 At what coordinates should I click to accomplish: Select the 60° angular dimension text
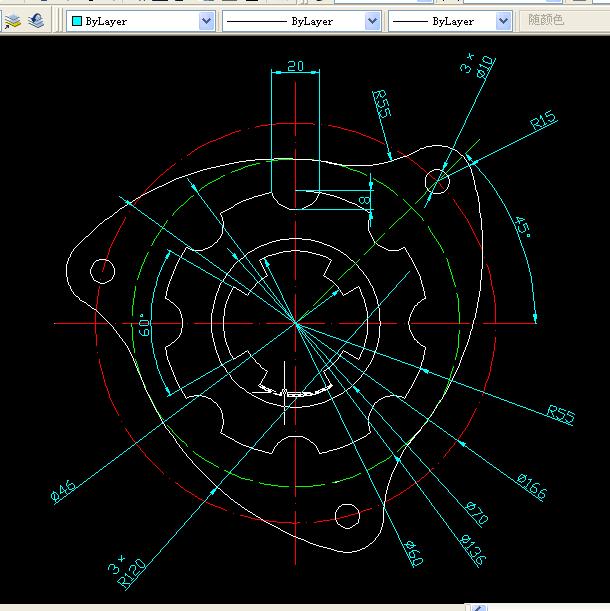tap(144, 325)
